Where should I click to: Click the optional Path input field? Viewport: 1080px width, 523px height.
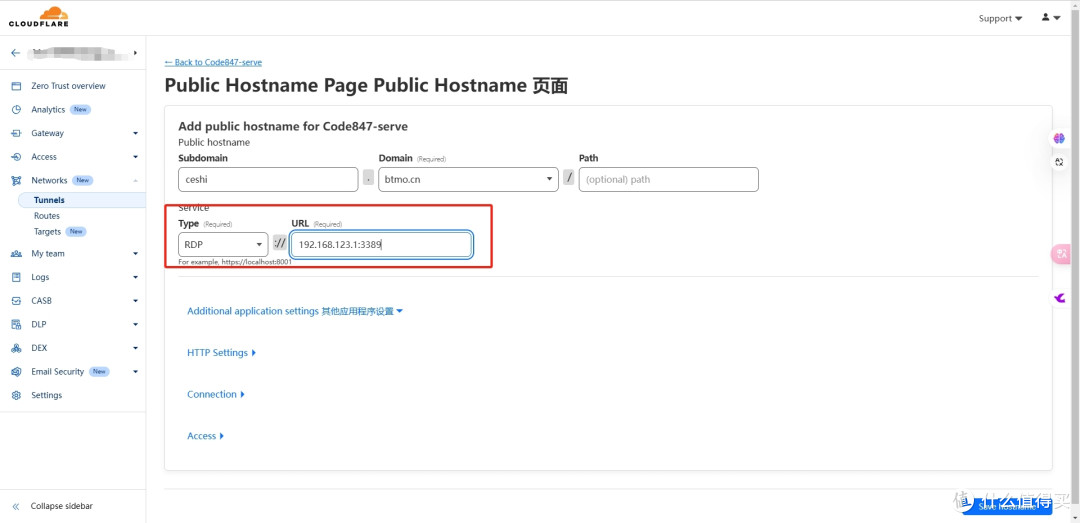pos(668,179)
